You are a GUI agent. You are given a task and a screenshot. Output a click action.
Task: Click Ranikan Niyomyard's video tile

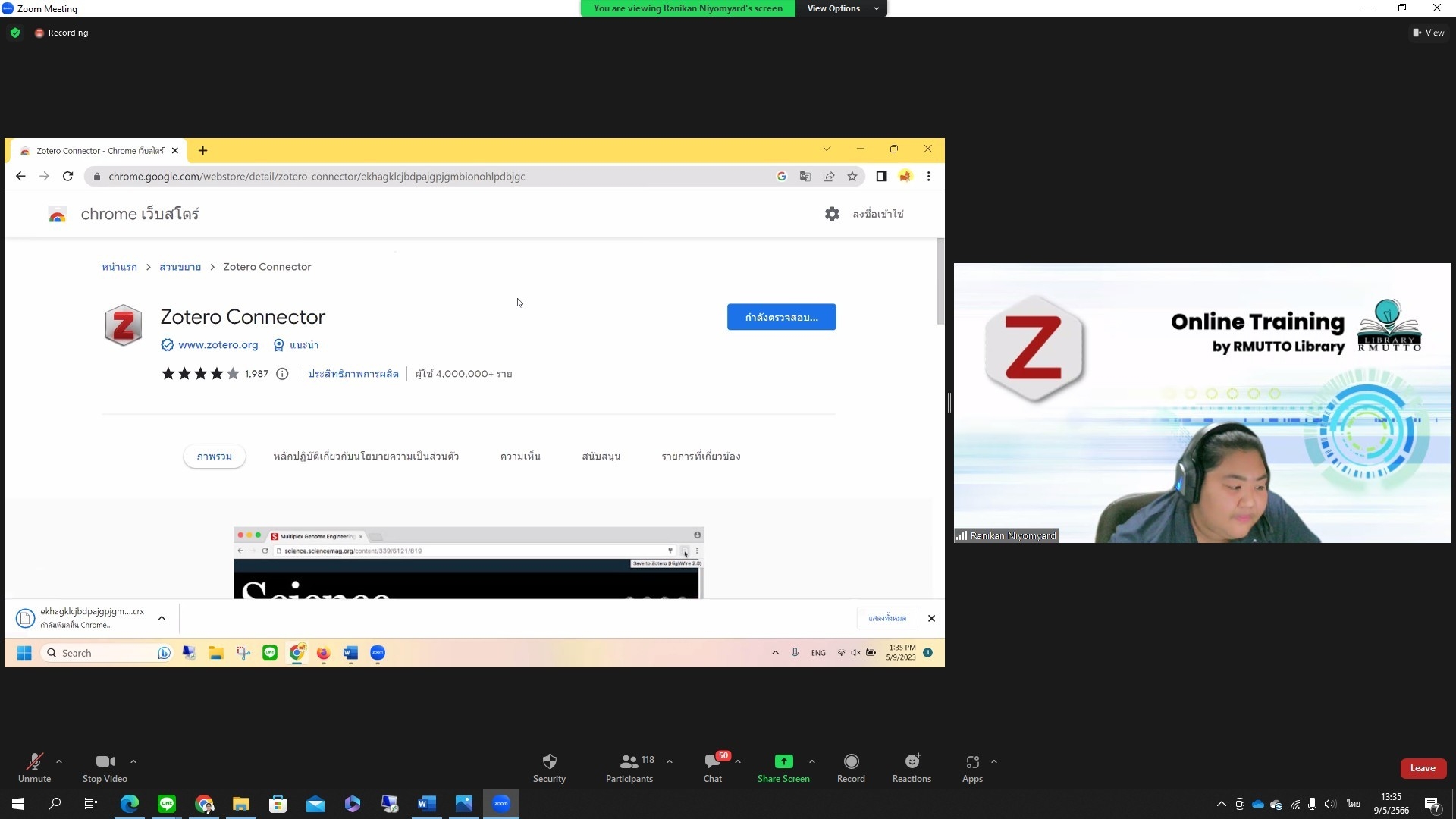click(x=1203, y=403)
